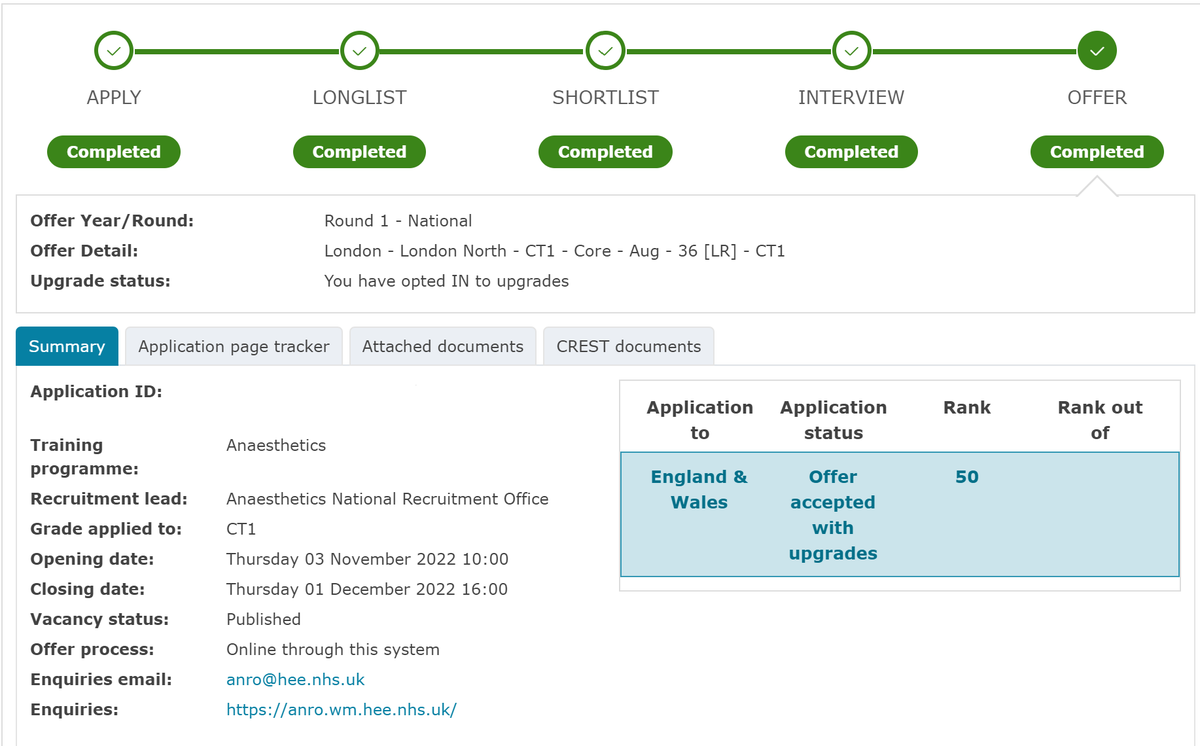The height and width of the screenshot is (746, 1200).
Task: Click You have opted IN to upgrades
Action: (x=446, y=281)
